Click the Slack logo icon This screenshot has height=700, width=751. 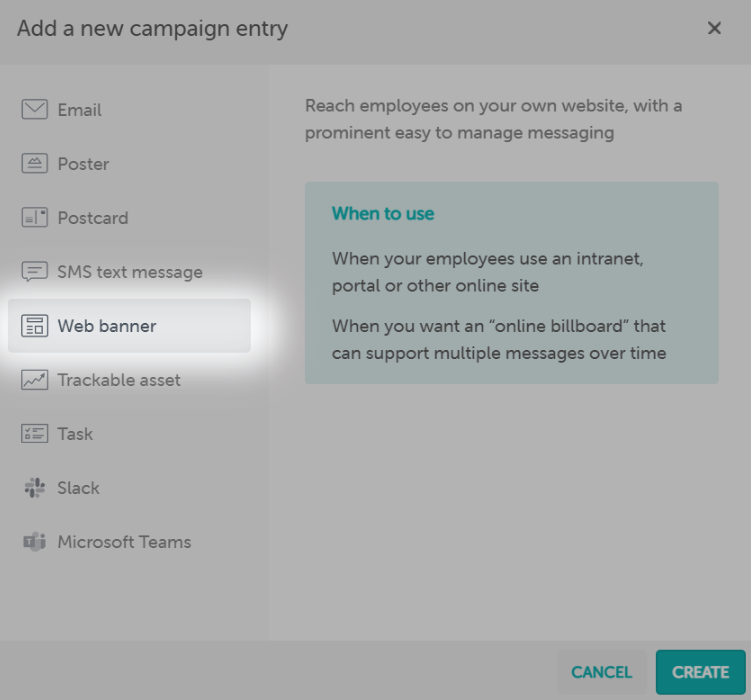point(35,488)
